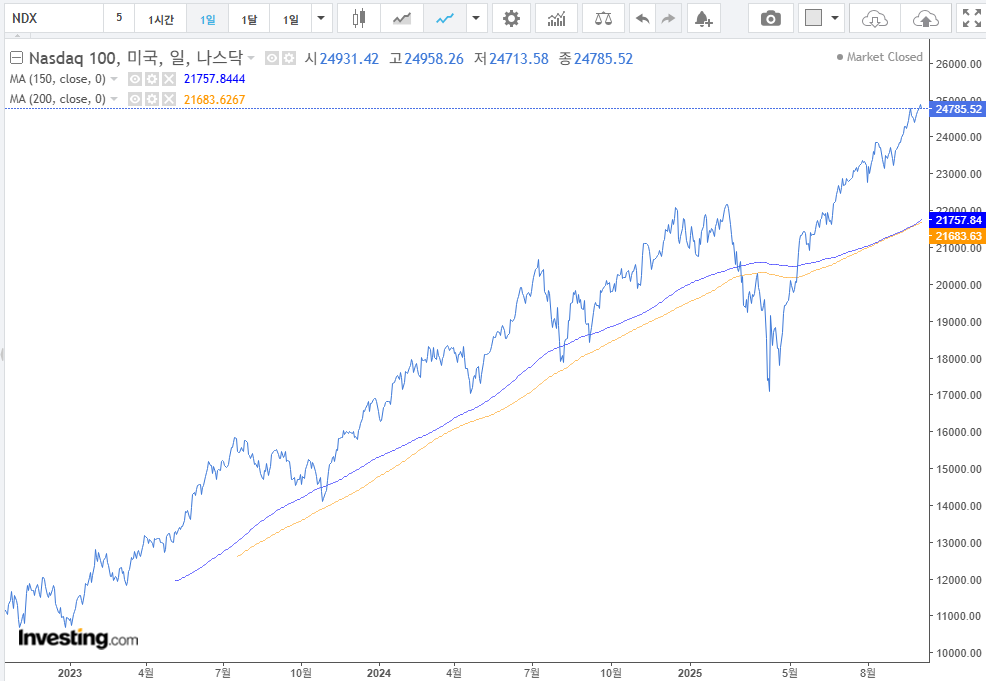This screenshot has width=986, height=681.
Task: Open MA 200 indicator settings gear
Action: [x=152, y=99]
